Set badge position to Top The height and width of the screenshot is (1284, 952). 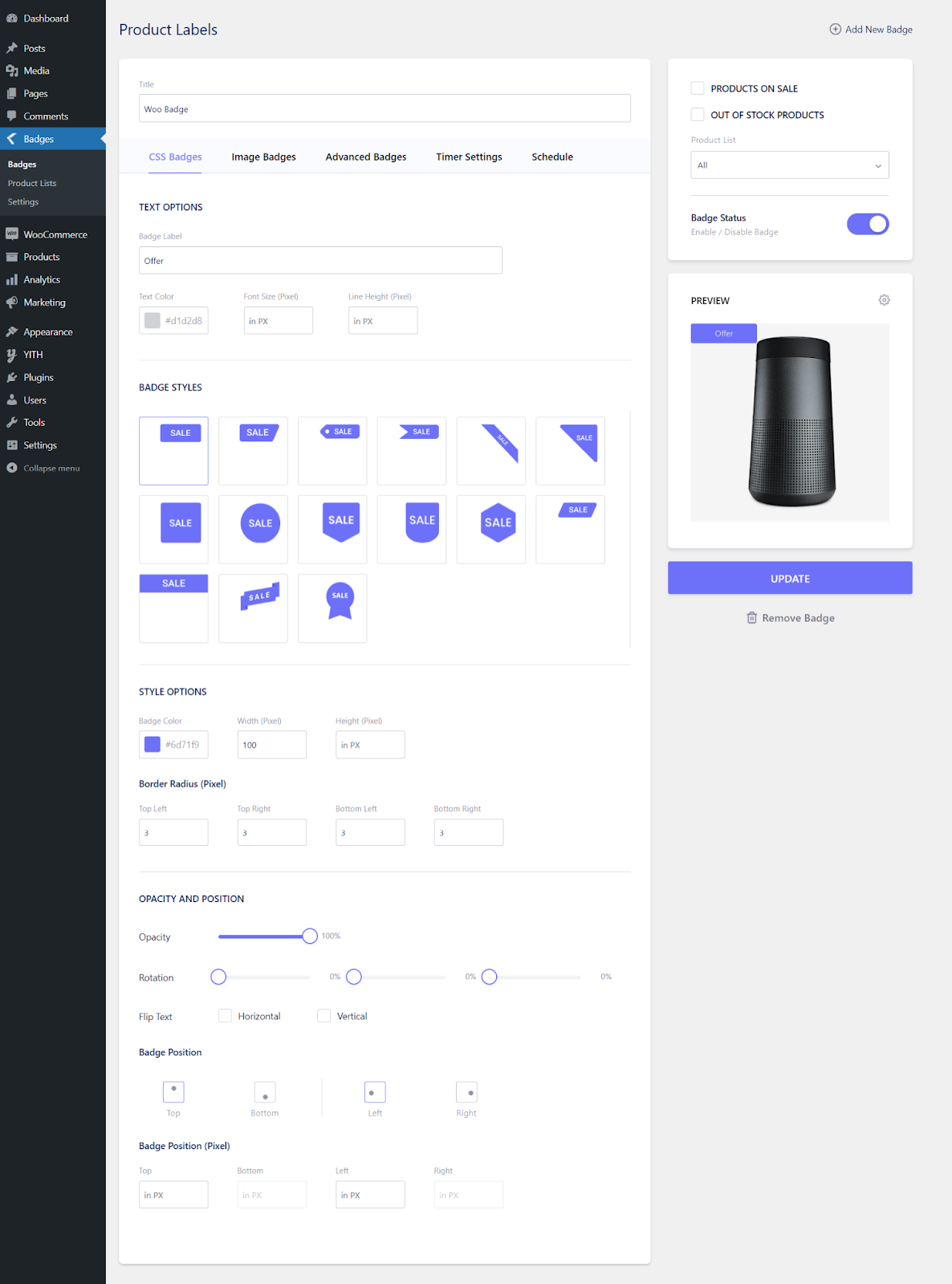pyautogui.click(x=173, y=1092)
